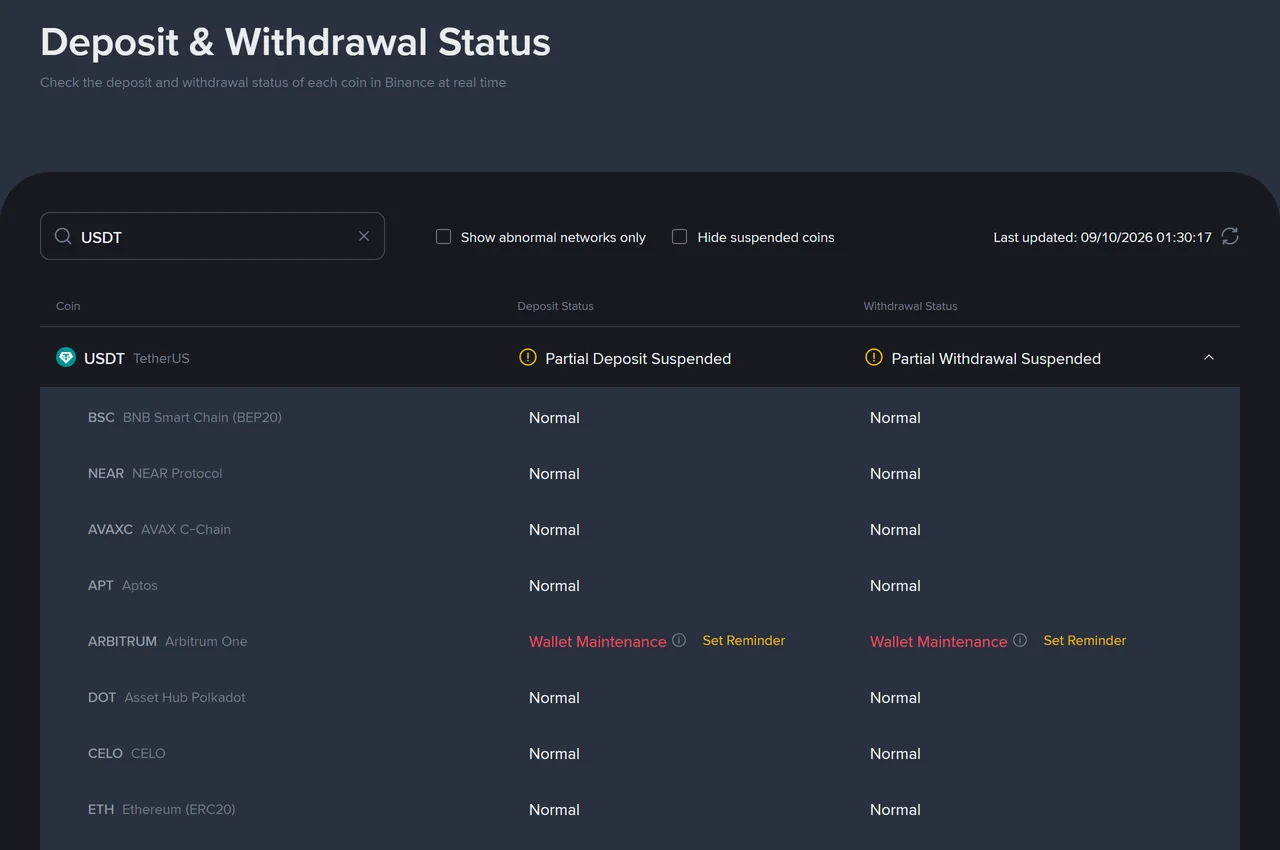Screen dimensions: 1280x850
Task: Refresh the last updated status
Action: 1230,236
